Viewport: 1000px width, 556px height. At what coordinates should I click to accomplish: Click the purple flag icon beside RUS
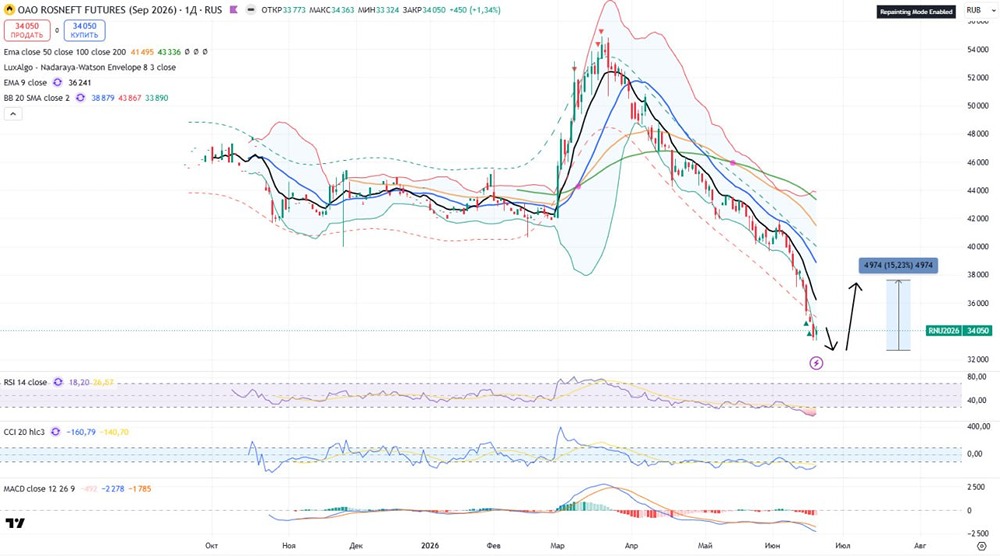click(x=233, y=10)
